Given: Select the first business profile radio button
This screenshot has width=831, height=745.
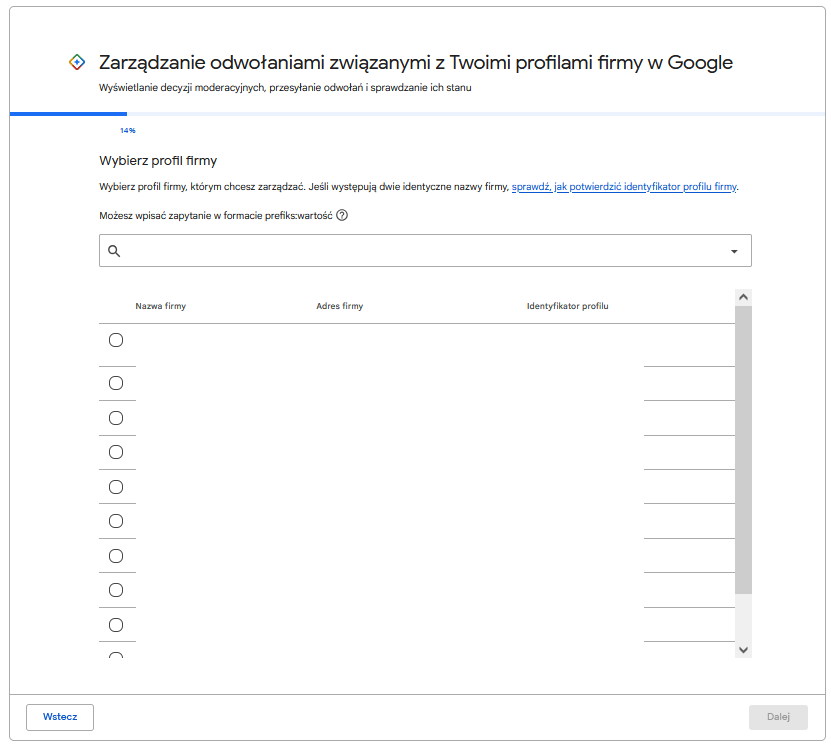Looking at the screenshot, I should click(x=116, y=340).
